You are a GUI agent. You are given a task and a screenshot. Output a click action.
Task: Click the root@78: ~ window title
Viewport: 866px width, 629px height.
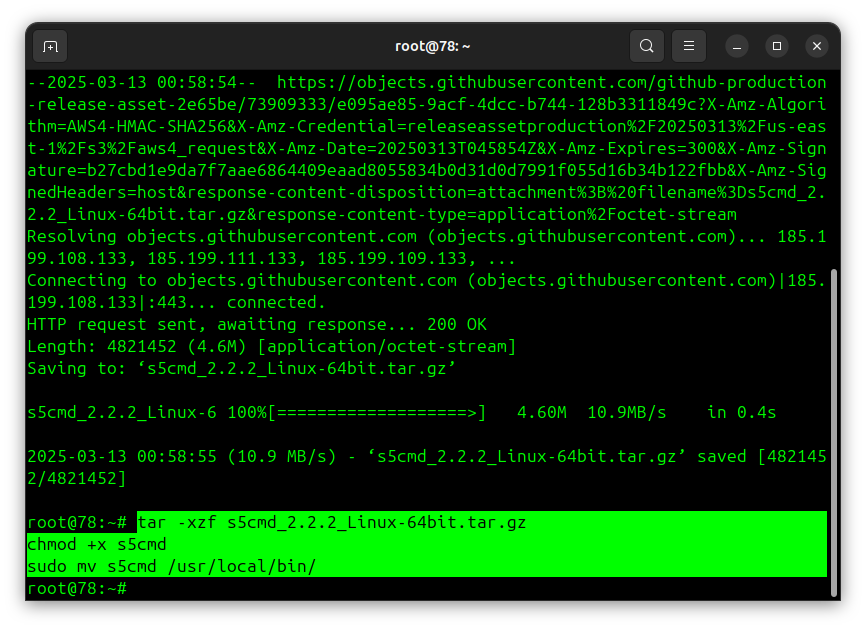pos(432,46)
